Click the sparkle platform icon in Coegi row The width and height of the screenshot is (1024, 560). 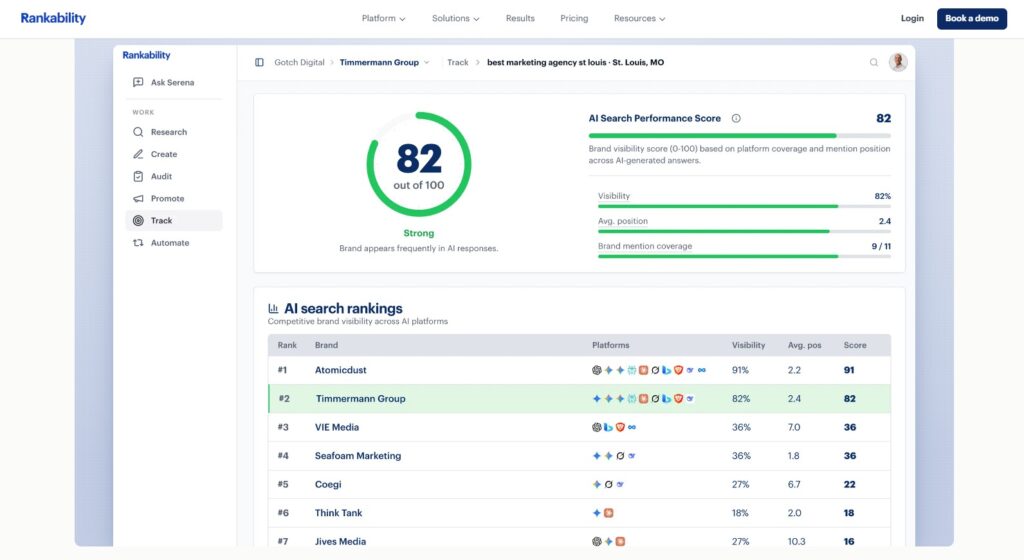click(596, 484)
